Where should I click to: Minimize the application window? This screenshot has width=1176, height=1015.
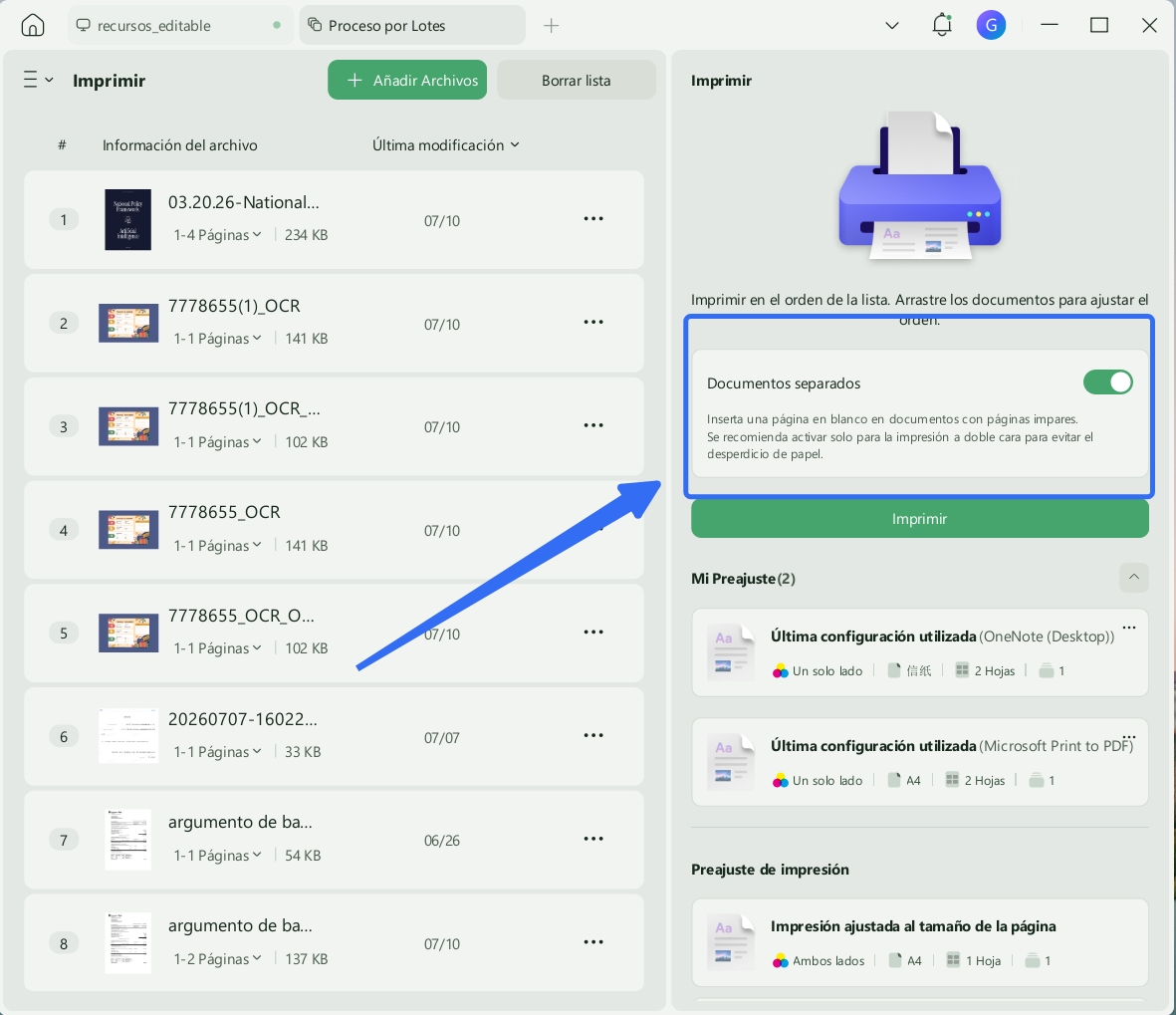tap(1050, 26)
